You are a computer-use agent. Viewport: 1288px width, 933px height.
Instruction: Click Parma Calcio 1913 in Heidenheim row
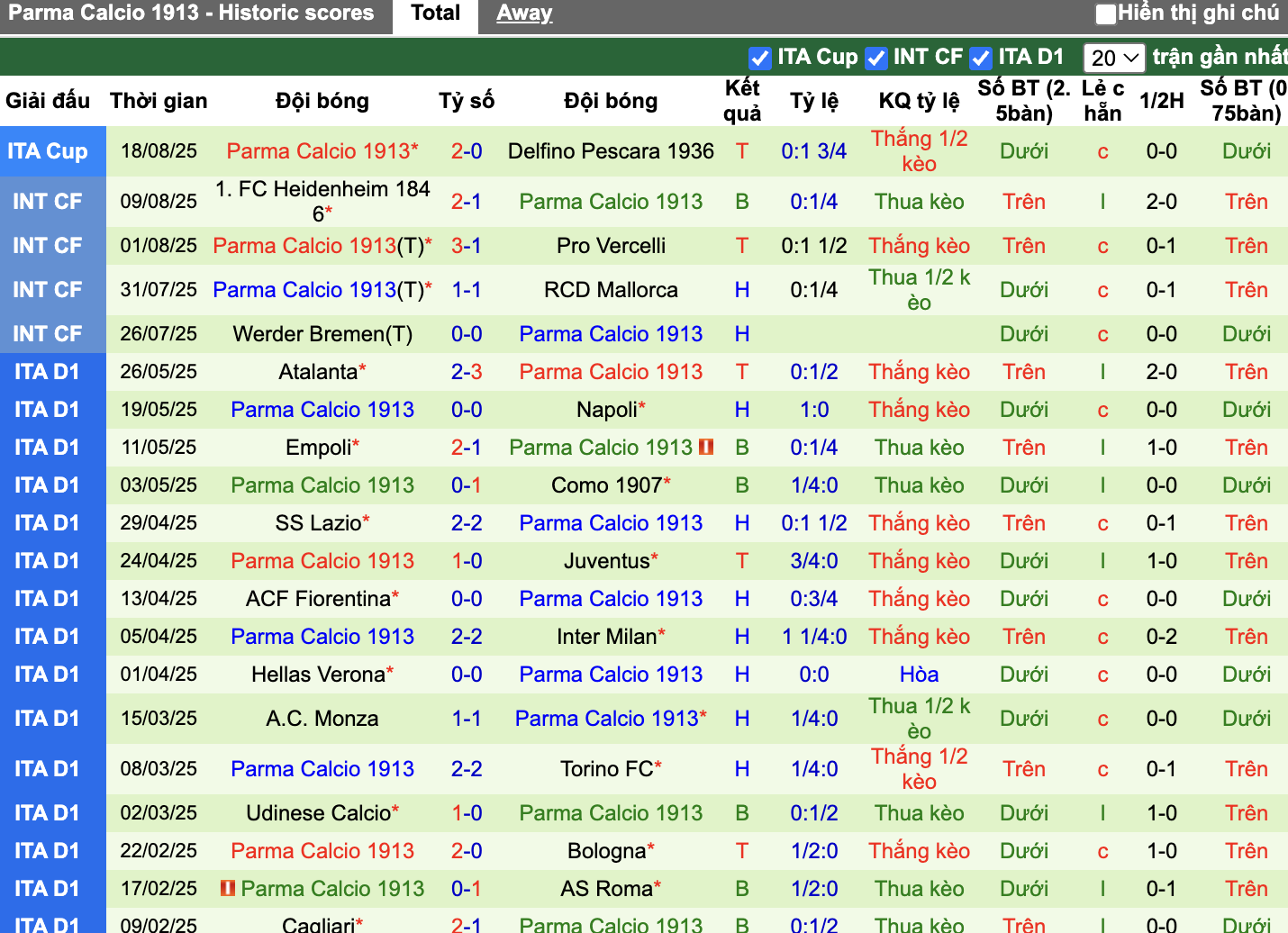tap(611, 202)
